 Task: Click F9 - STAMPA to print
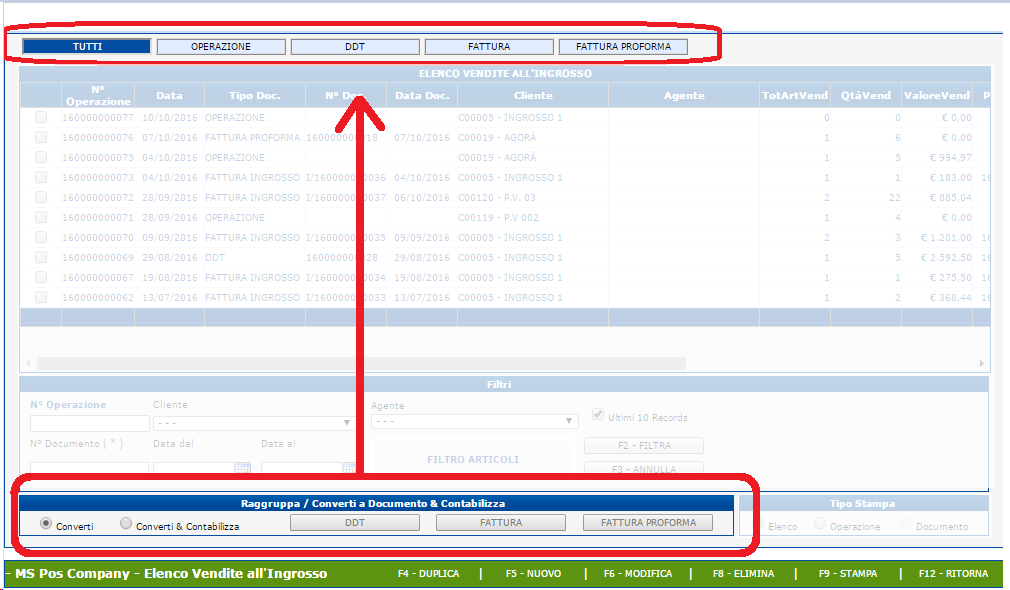coord(848,573)
